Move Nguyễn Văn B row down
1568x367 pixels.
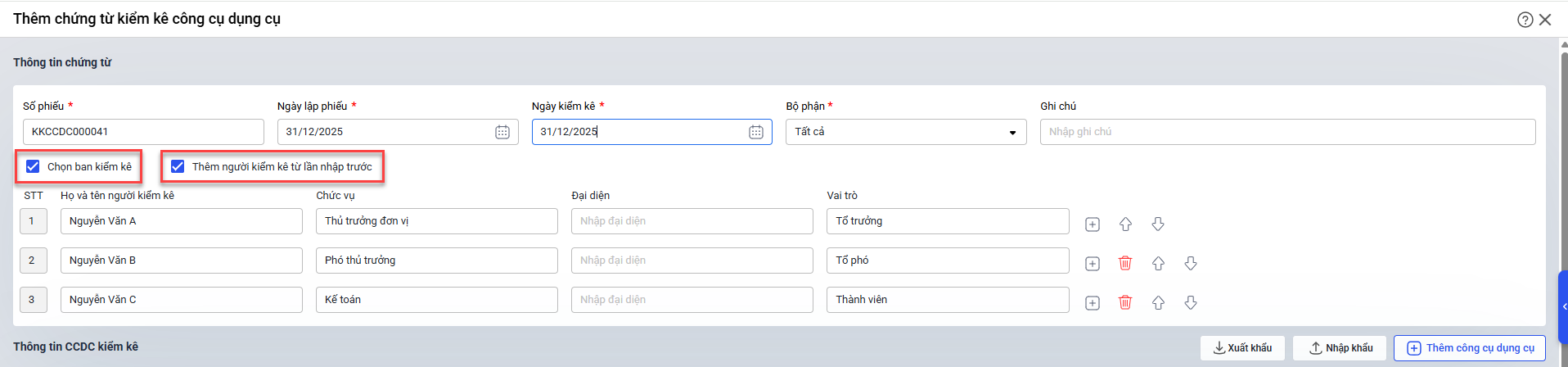tap(1191, 263)
